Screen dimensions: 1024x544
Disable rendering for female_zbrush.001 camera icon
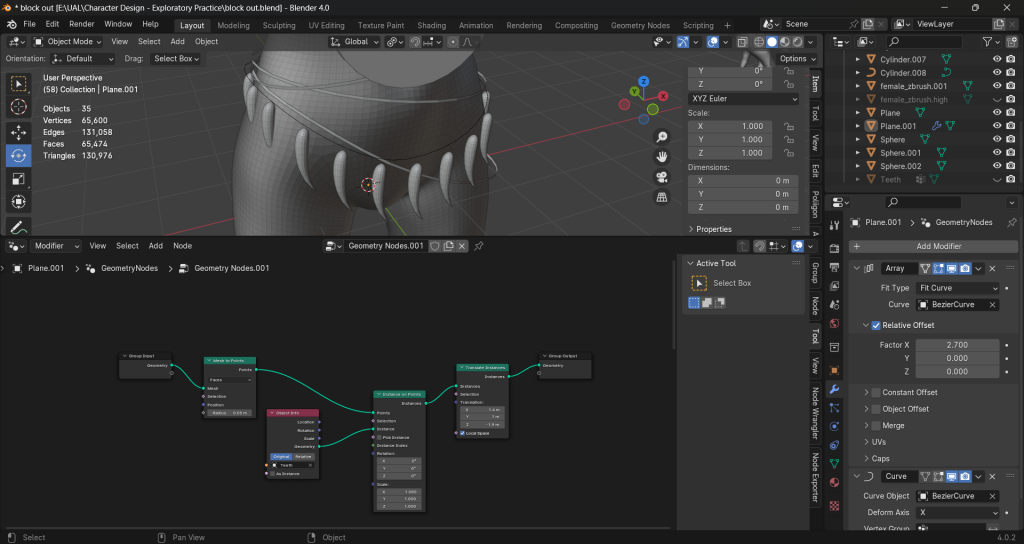(x=1011, y=86)
